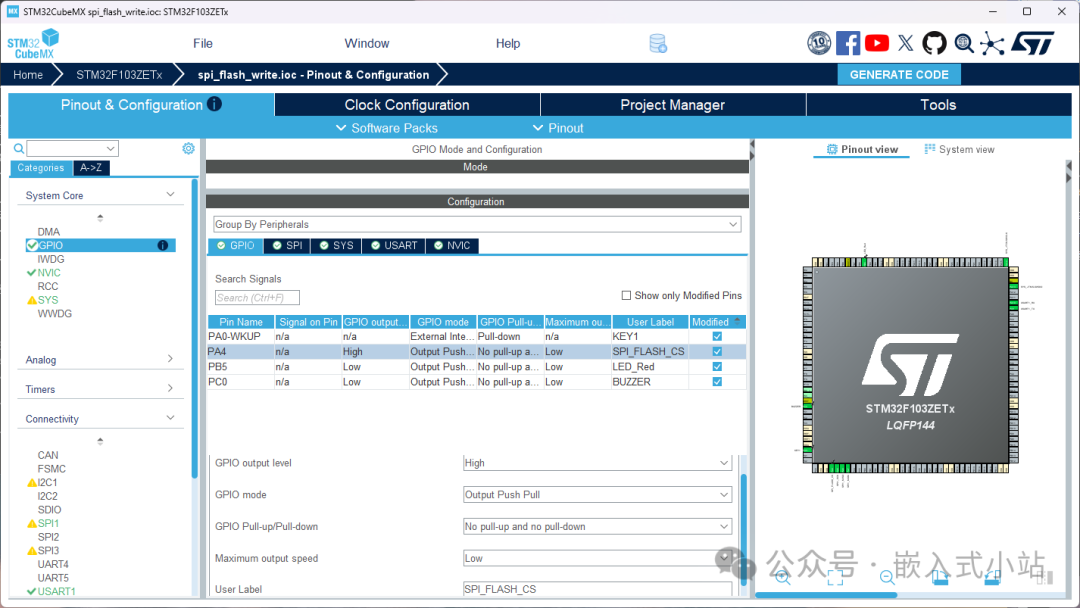Switch to Tools tab
Image resolution: width=1080 pixels, height=608 pixels.
point(938,105)
